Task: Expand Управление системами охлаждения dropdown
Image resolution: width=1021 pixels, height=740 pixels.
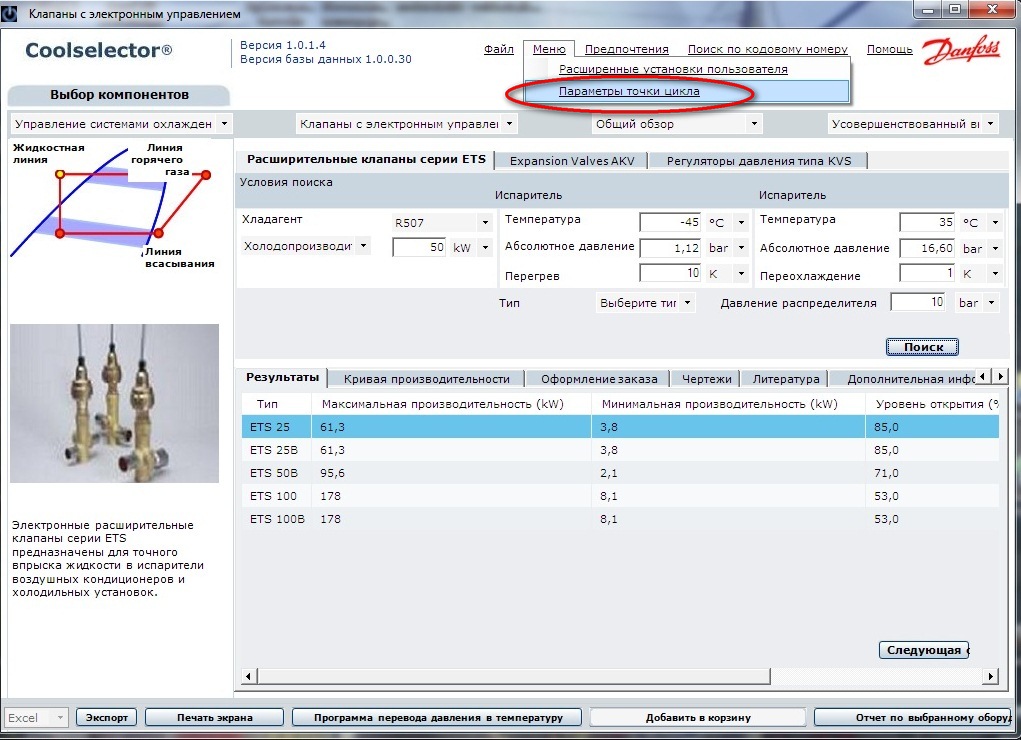Action: (224, 123)
